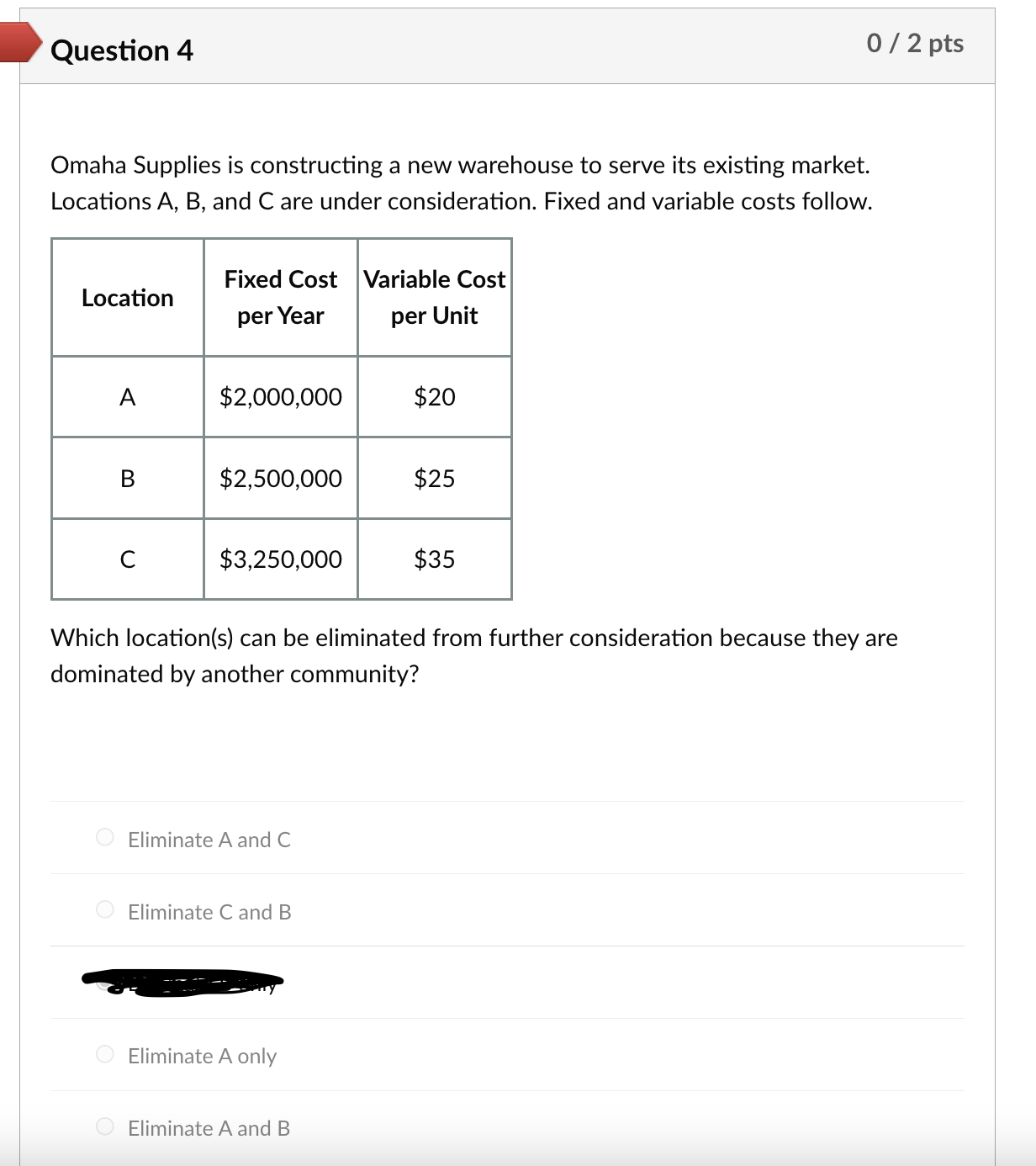The width and height of the screenshot is (1036, 1166).
Task: Click the 'Eliminate A and B' answer label
Action: (209, 1129)
